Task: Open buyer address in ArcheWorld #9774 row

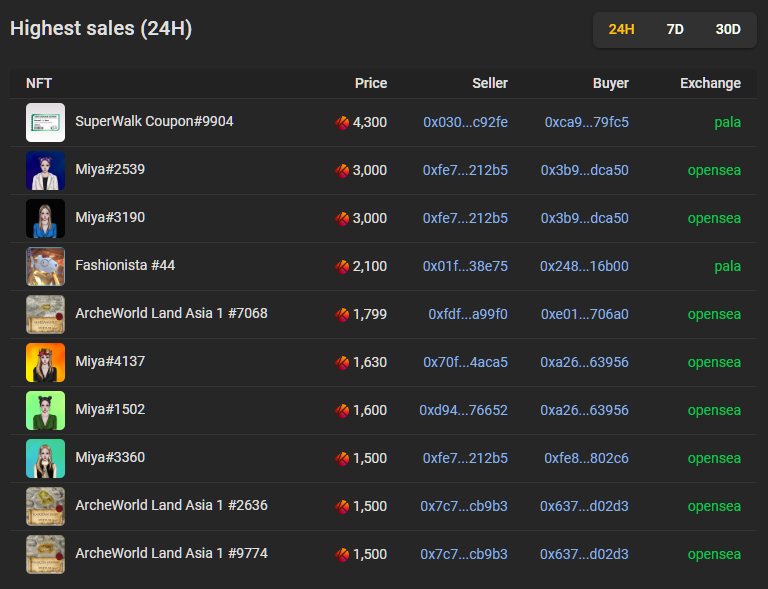Action: click(584, 554)
